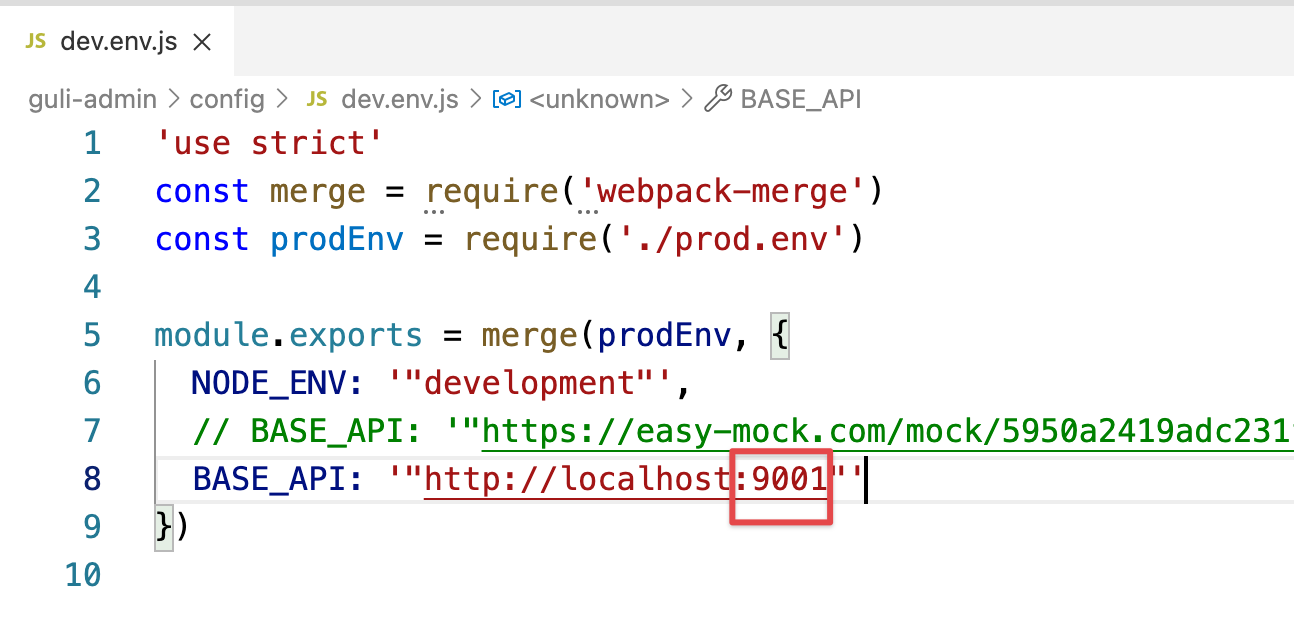Image resolution: width=1294 pixels, height=632 pixels.
Task: Click the "development" string value
Action: tap(529, 383)
